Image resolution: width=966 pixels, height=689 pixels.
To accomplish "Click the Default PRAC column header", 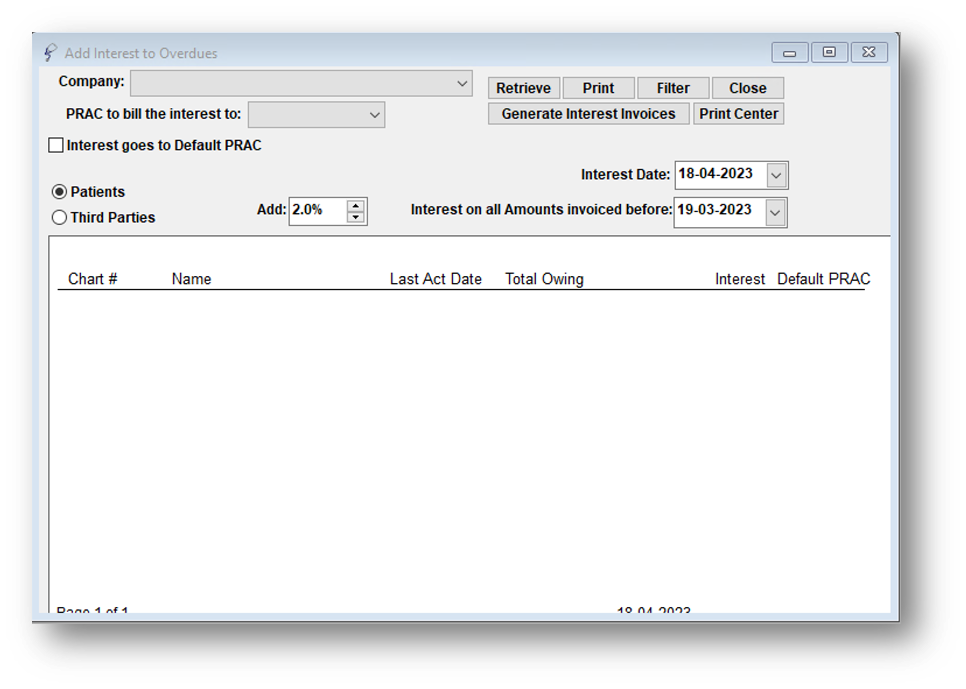I will [824, 279].
